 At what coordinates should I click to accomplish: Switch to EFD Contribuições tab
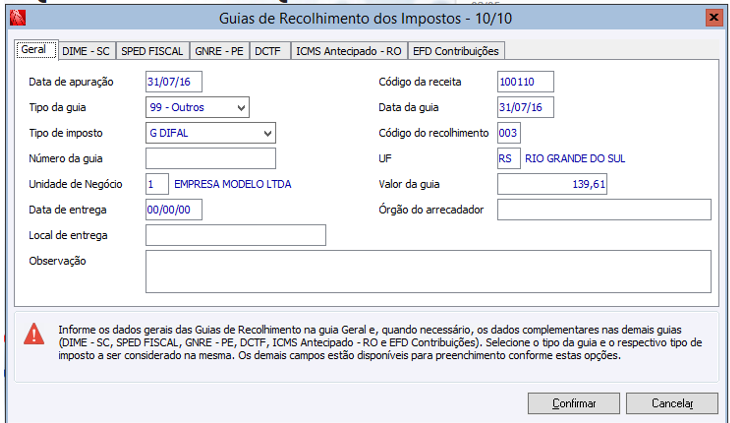(456, 51)
